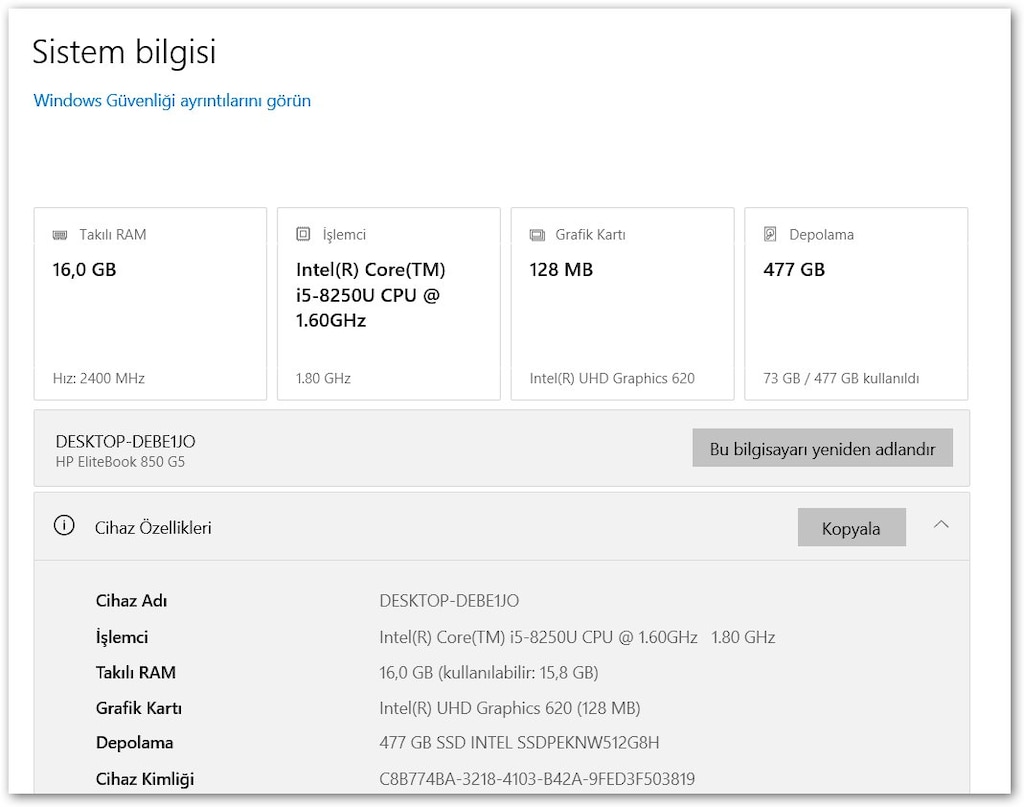The image size is (1024, 807).
Task: Click the Cihaz Adı DESKTOP-DEBE1JO value
Action: (x=449, y=601)
